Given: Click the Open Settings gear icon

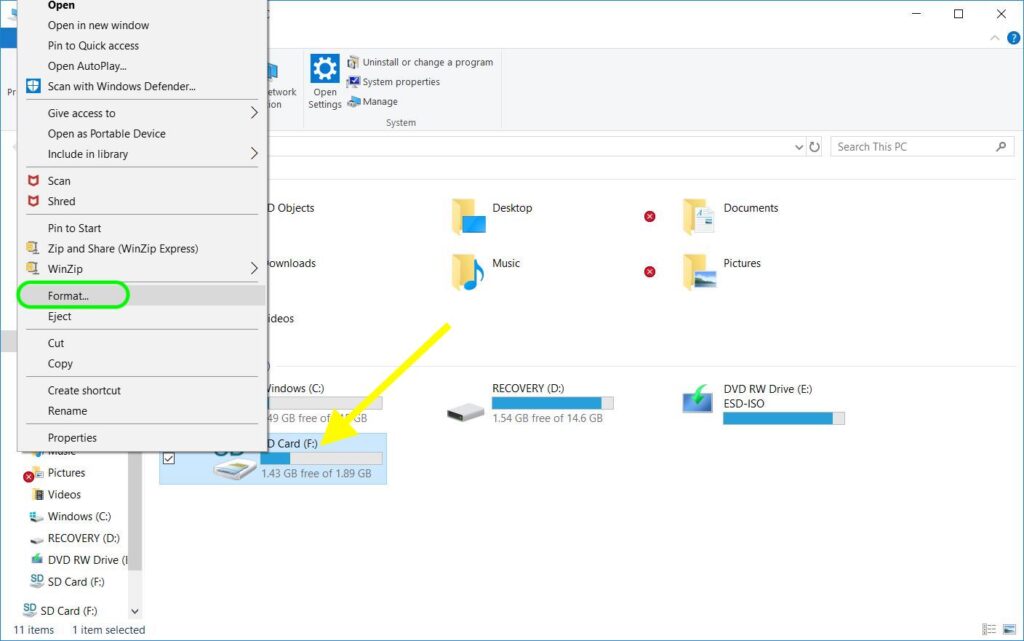Looking at the screenshot, I should pos(324,70).
